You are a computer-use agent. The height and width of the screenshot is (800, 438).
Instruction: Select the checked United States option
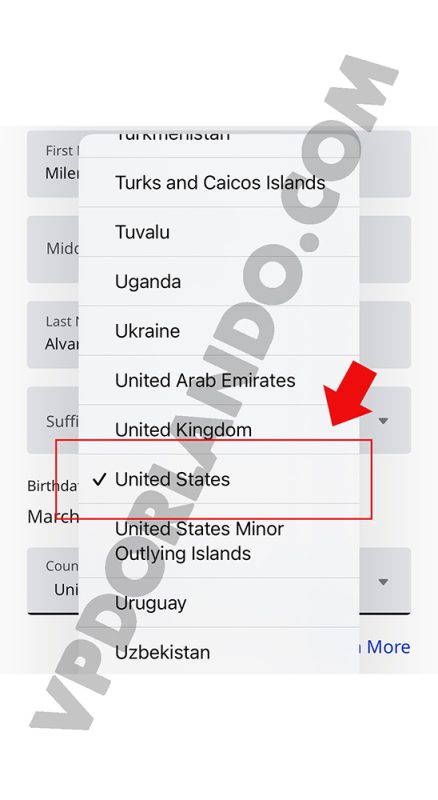tap(219, 480)
